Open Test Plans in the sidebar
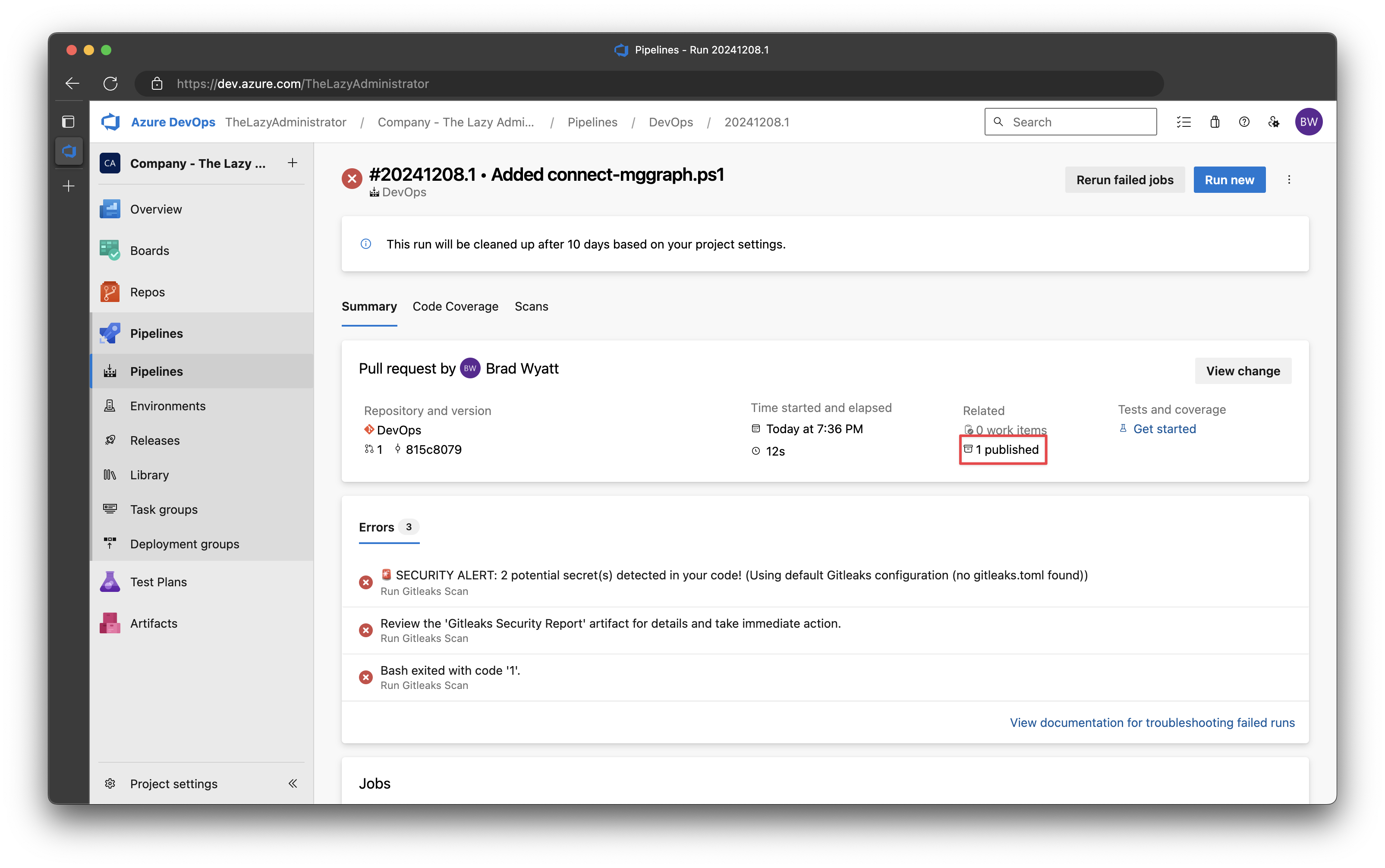The image size is (1385, 868). 202,582
